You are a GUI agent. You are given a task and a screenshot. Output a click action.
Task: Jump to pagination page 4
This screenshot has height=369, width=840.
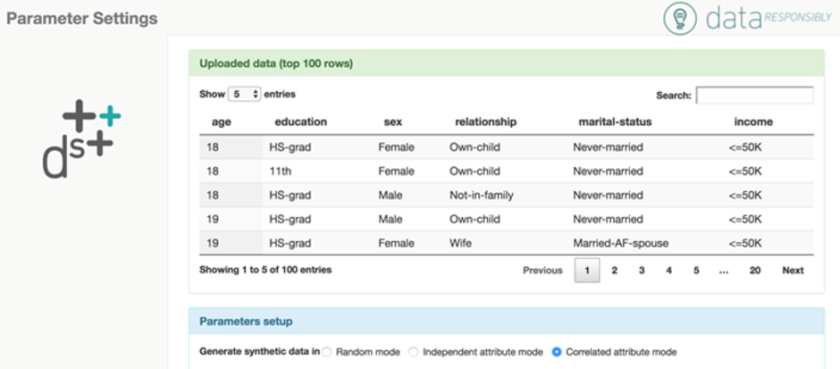(x=669, y=270)
